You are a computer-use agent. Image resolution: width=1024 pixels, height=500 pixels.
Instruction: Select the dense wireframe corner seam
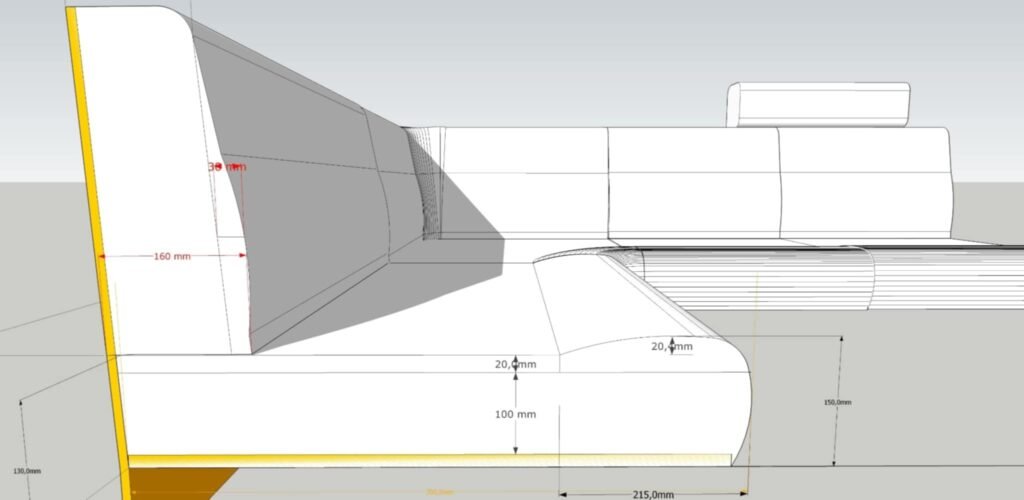(x=424, y=185)
